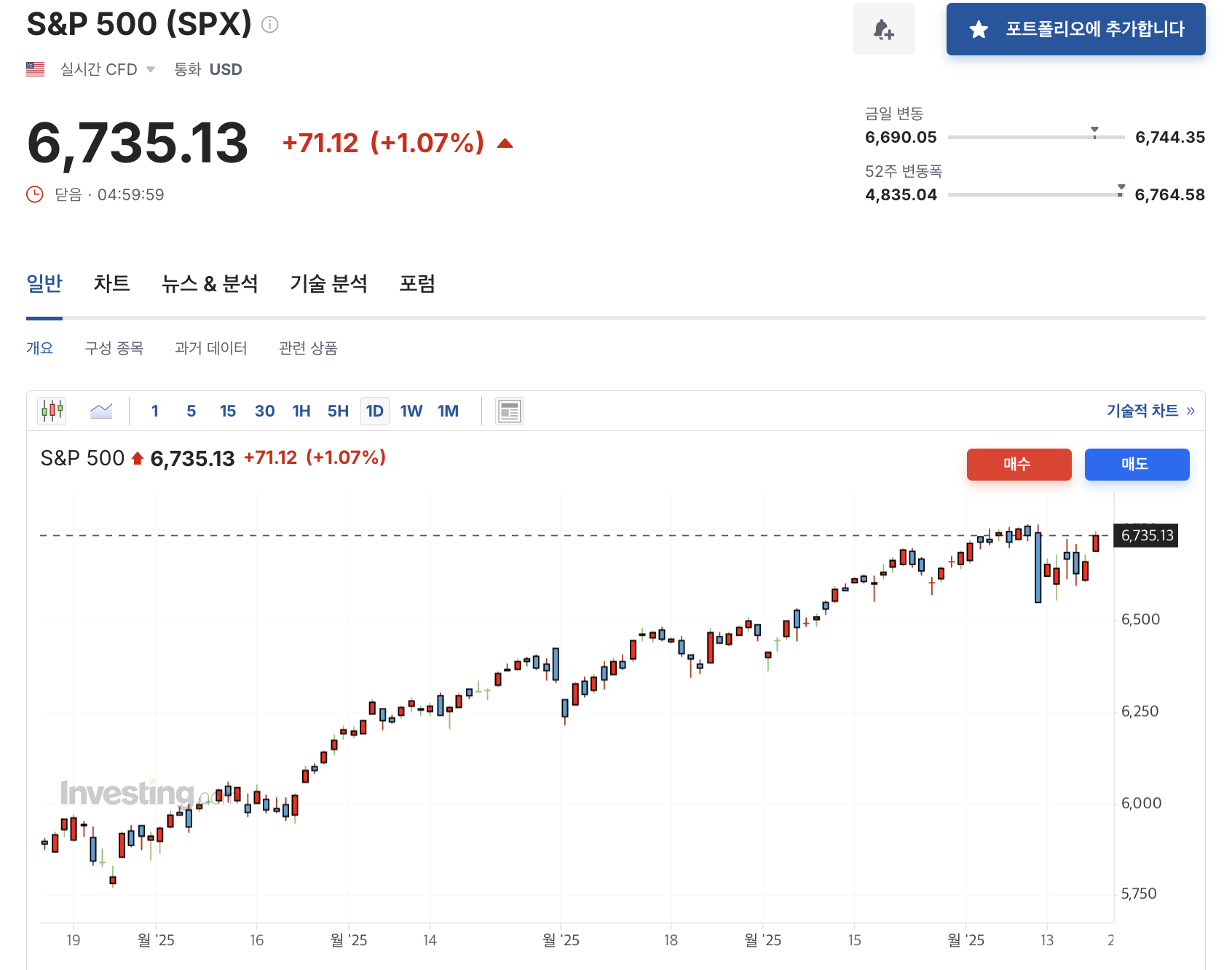The width and height of the screenshot is (1232, 970).
Task: Open the news events icon on chart toolbar
Action: coord(508,411)
